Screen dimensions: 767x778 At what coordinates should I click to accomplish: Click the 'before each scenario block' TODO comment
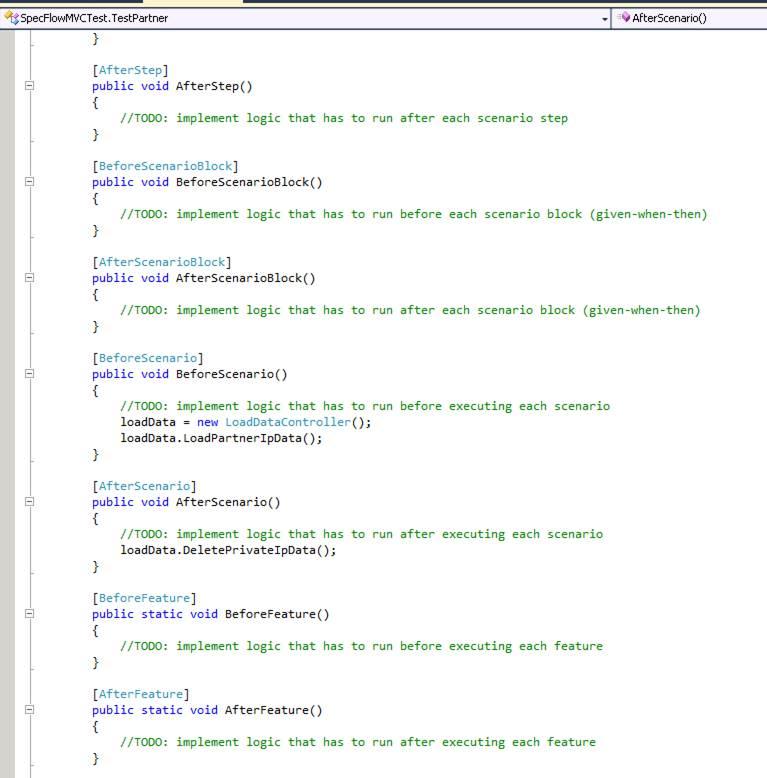click(414, 214)
